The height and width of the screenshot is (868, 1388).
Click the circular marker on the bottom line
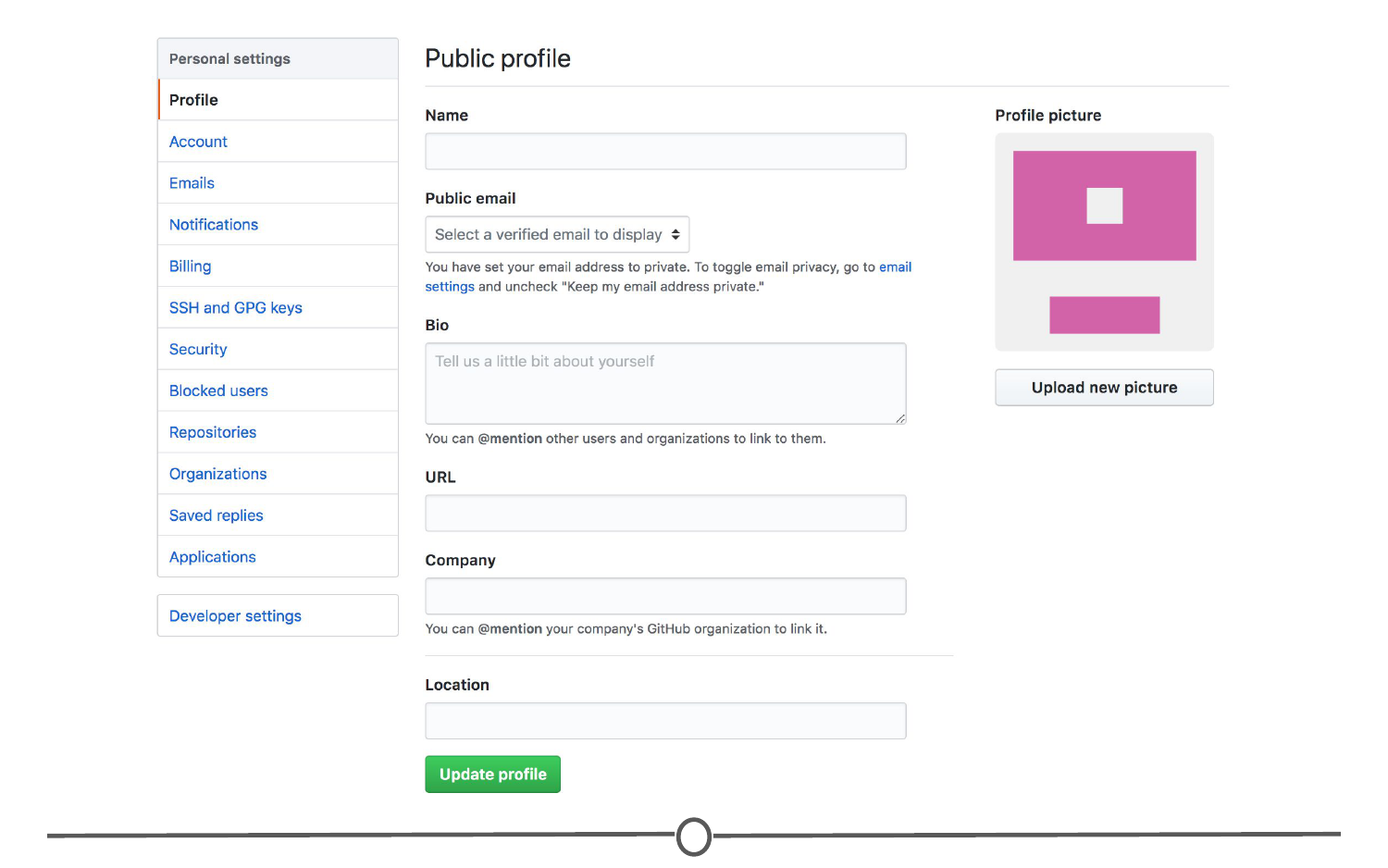tap(694, 837)
